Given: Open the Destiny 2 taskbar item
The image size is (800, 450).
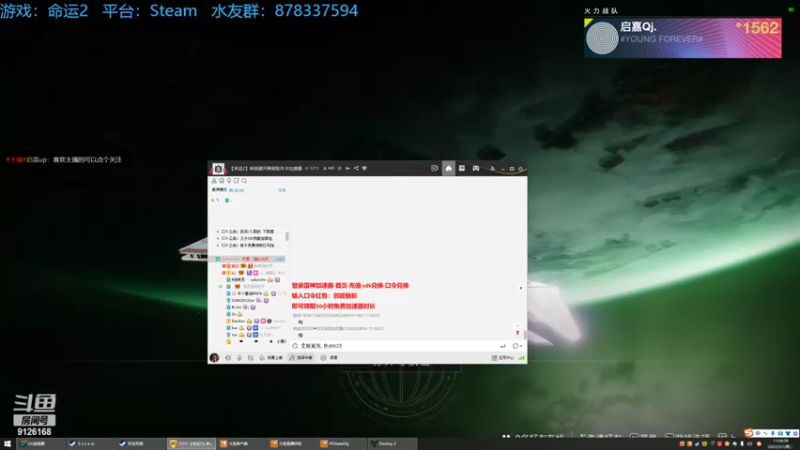Looking at the screenshot, I should coord(391,444).
